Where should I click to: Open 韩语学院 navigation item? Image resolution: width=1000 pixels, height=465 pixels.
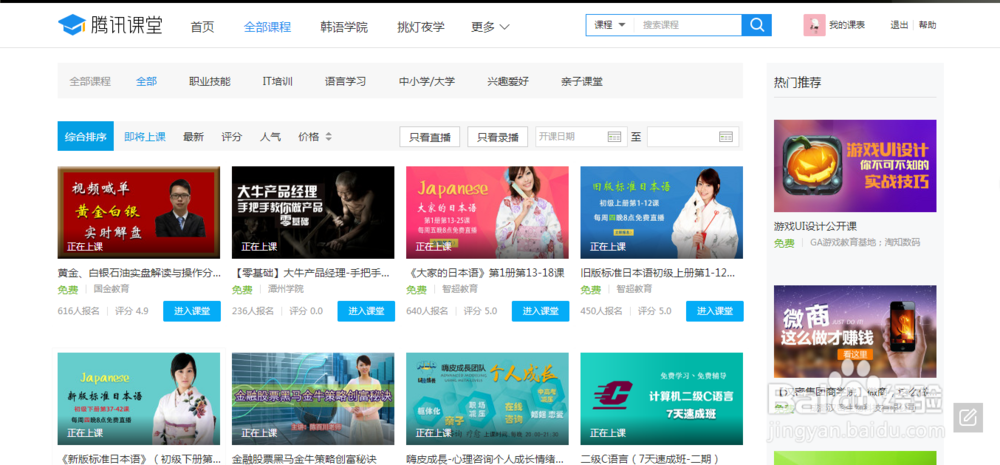[x=344, y=27]
